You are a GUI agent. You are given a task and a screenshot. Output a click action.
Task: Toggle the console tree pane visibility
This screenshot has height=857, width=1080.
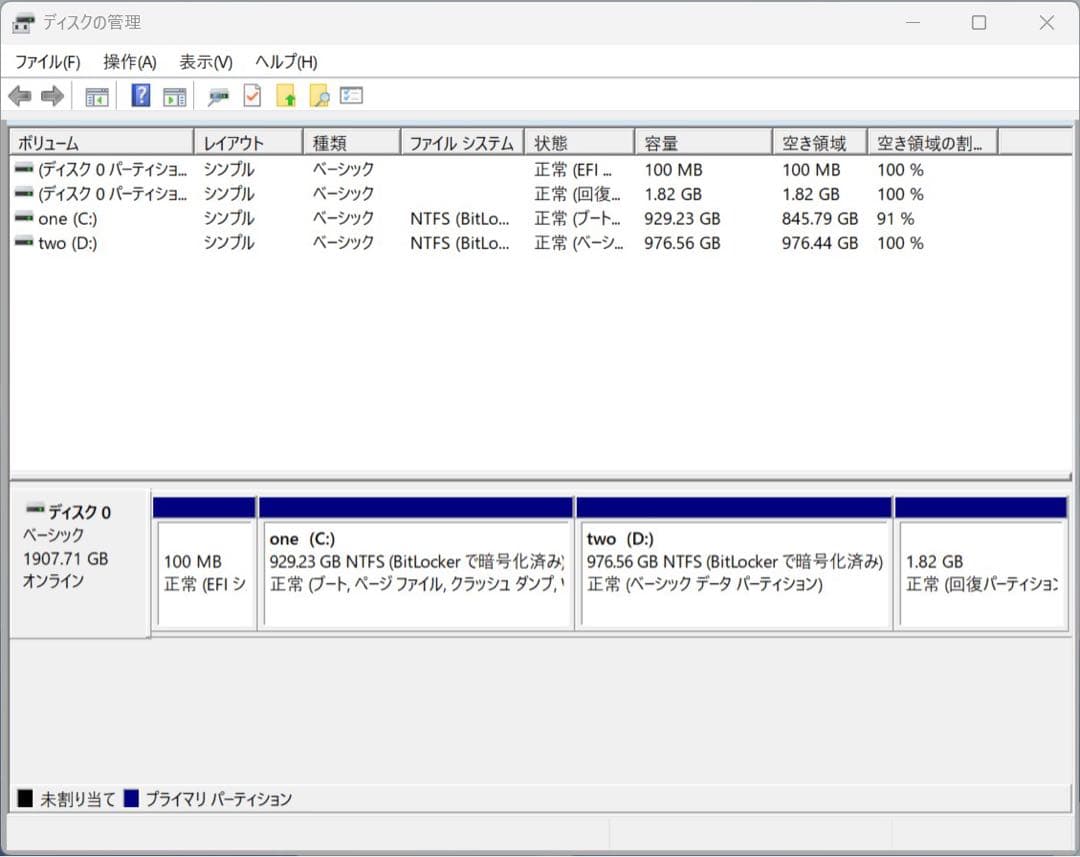(x=96, y=95)
